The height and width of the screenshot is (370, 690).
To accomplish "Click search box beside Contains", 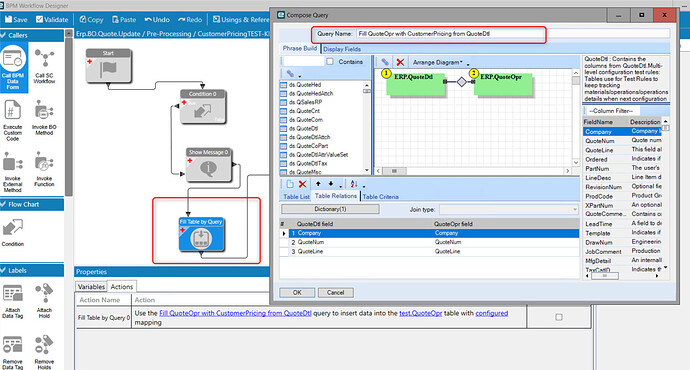I will [x=304, y=62].
